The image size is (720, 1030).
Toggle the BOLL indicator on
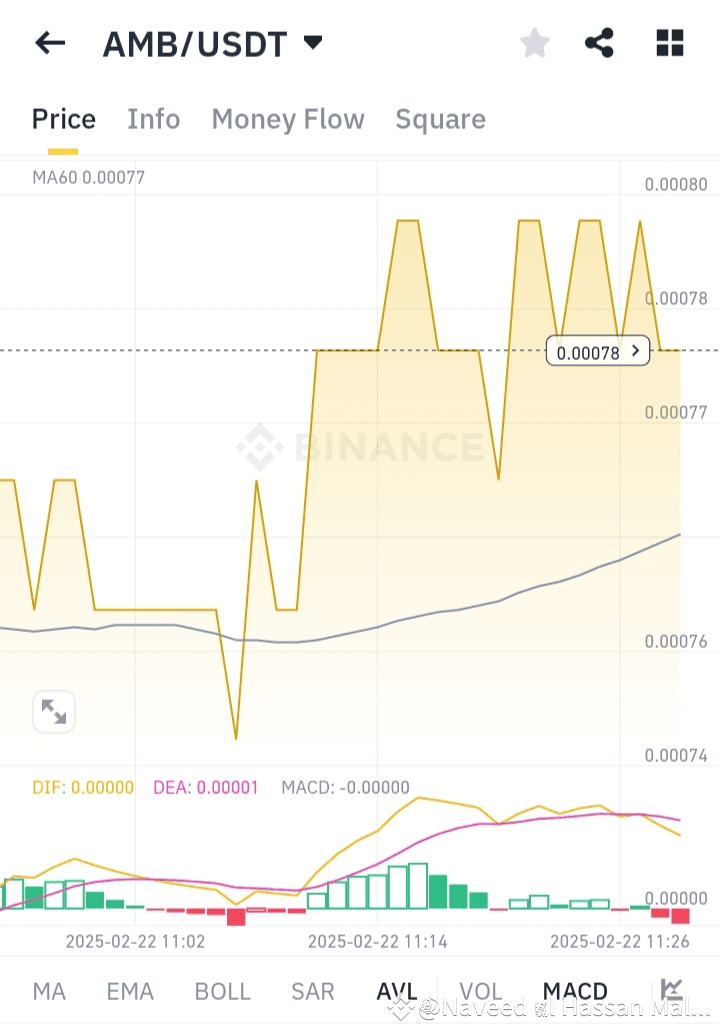(x=223, y=991)
